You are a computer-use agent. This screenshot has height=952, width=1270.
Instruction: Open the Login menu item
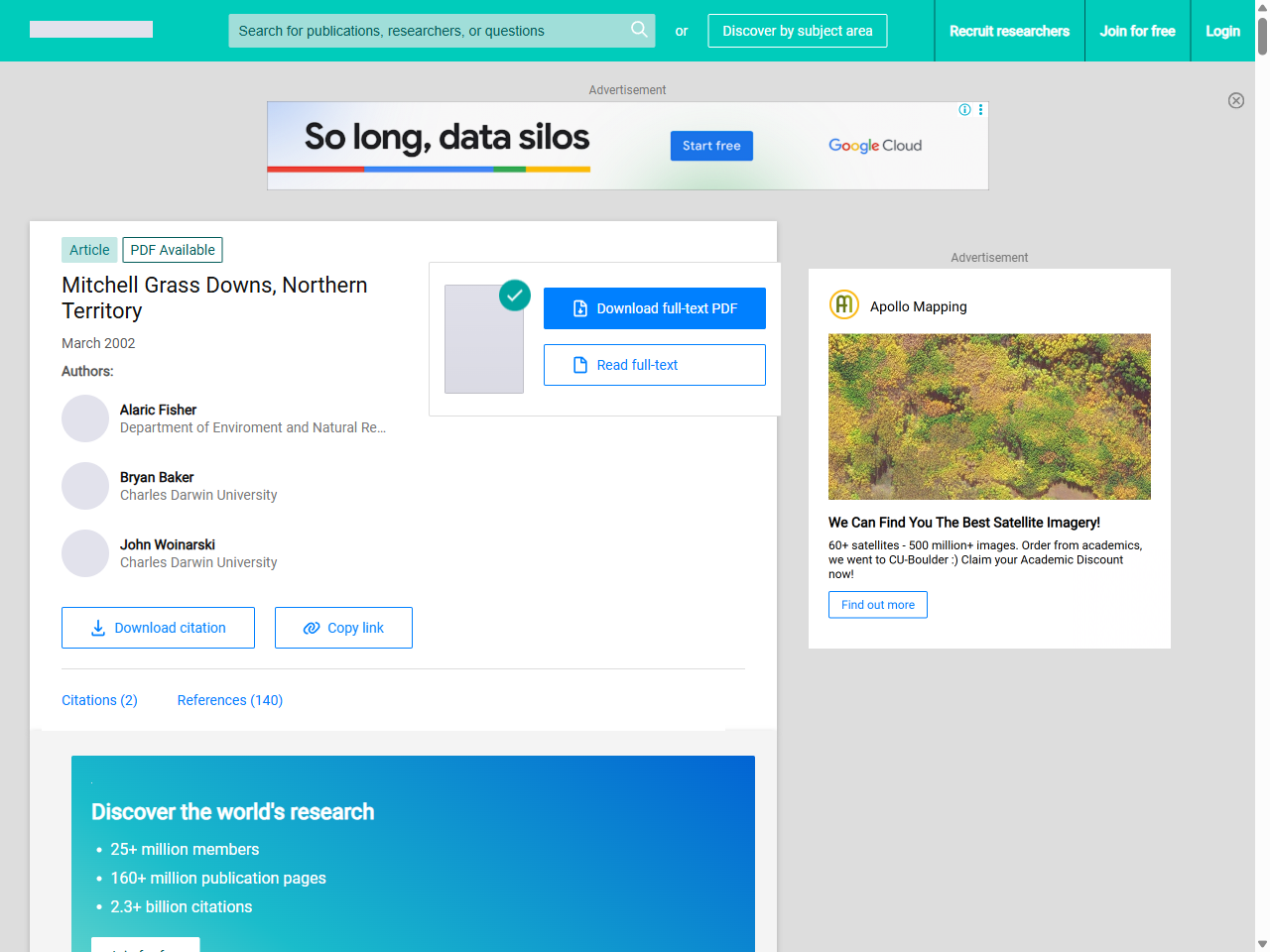[x=1222, y=31]
